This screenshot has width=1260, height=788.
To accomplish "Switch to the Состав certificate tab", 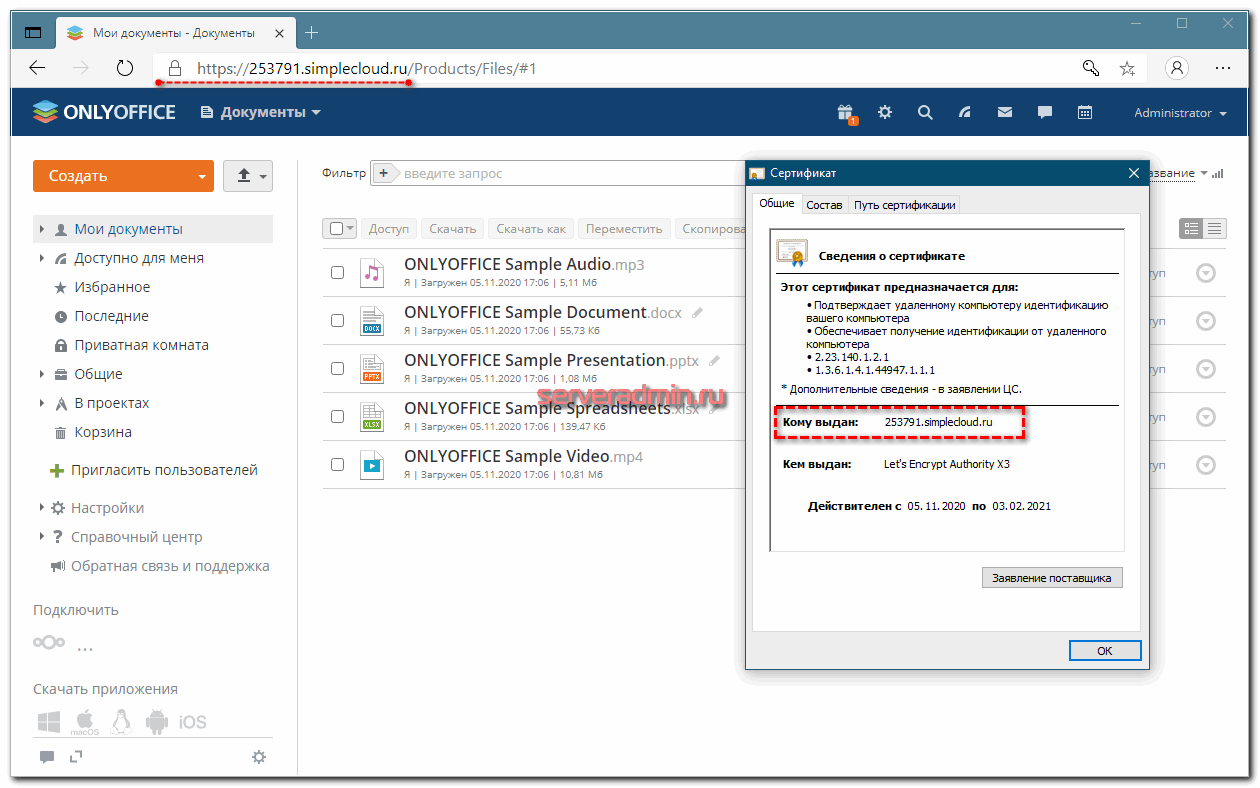I will click(824, 205).
